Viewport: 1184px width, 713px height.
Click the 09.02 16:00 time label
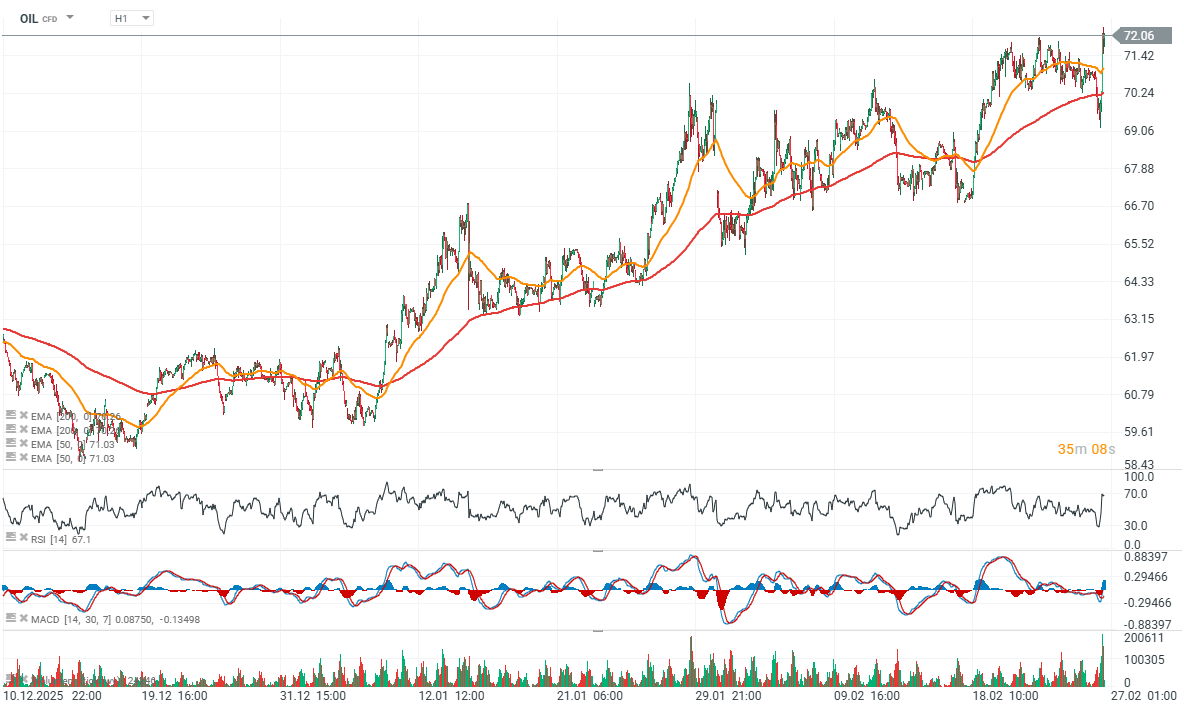(867, 696)
